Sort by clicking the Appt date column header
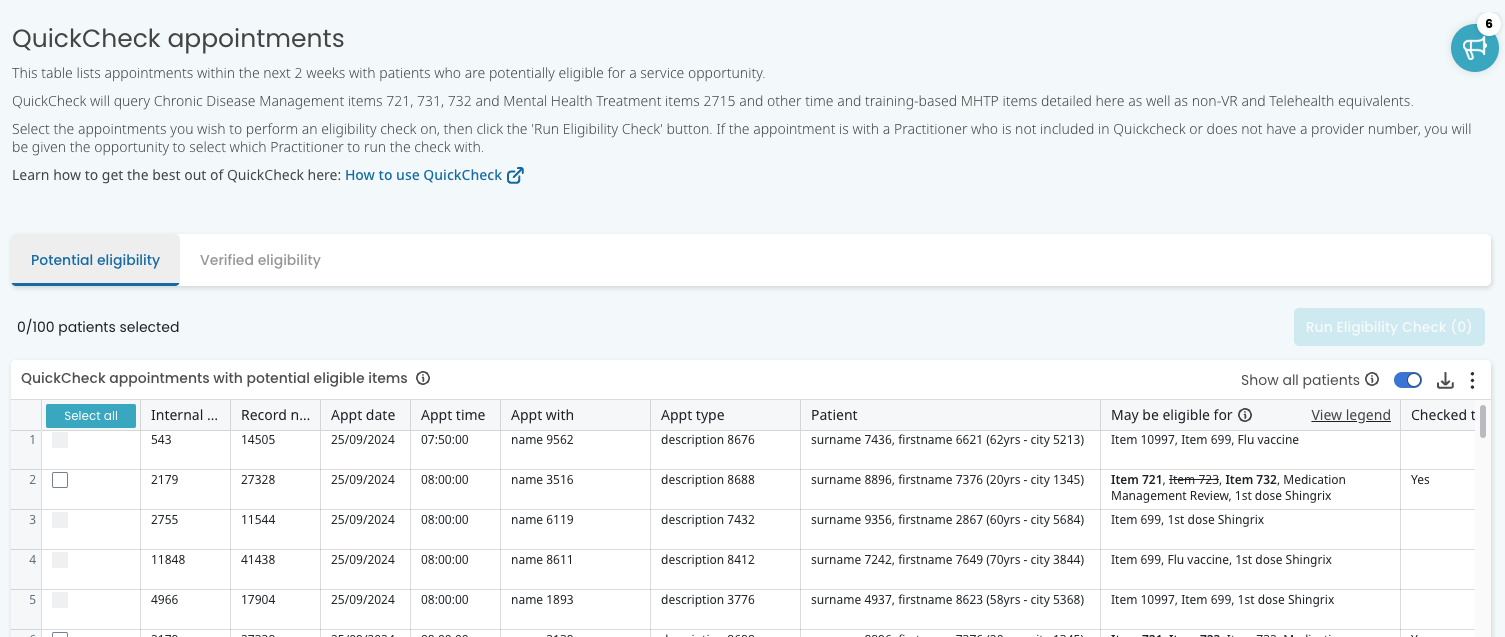Viewport: 1505px width, 637px height. (365, 415)
